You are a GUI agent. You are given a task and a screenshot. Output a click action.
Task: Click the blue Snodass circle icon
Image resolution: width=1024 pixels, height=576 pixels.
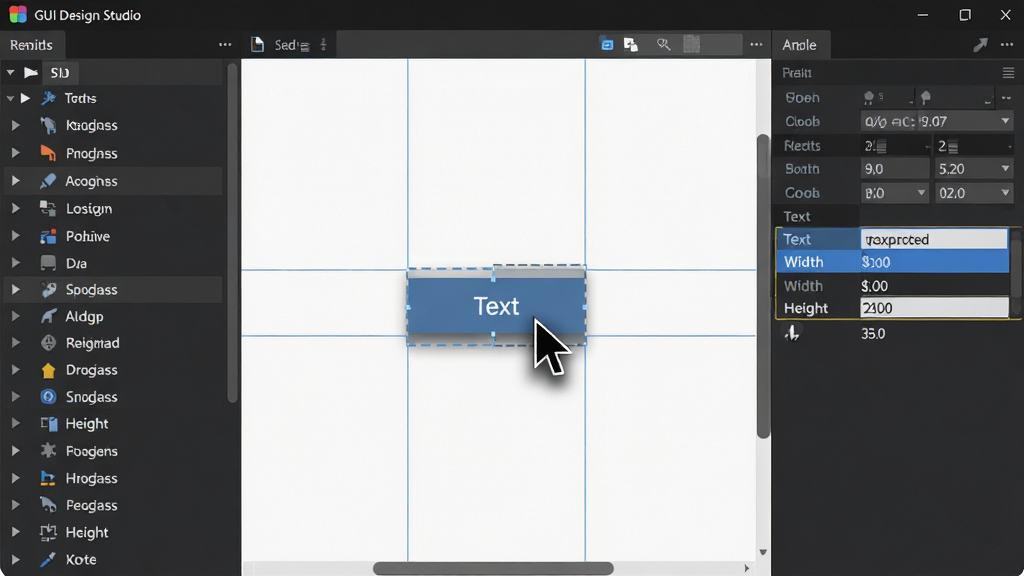click(x=48, y=396)
